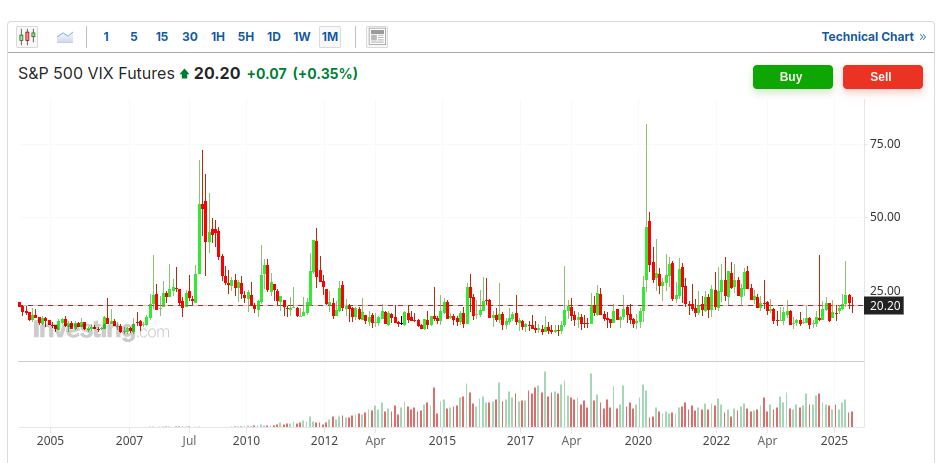Screen dimensions: 945x463
Task: Click the green Buy button
Action: [x=793, y=77]
